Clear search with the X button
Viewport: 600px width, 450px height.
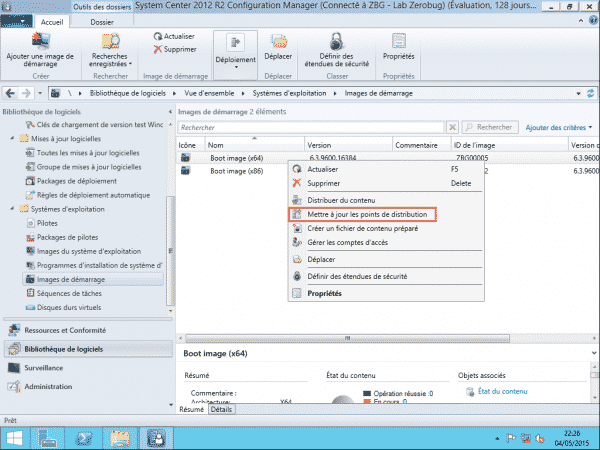452,127
